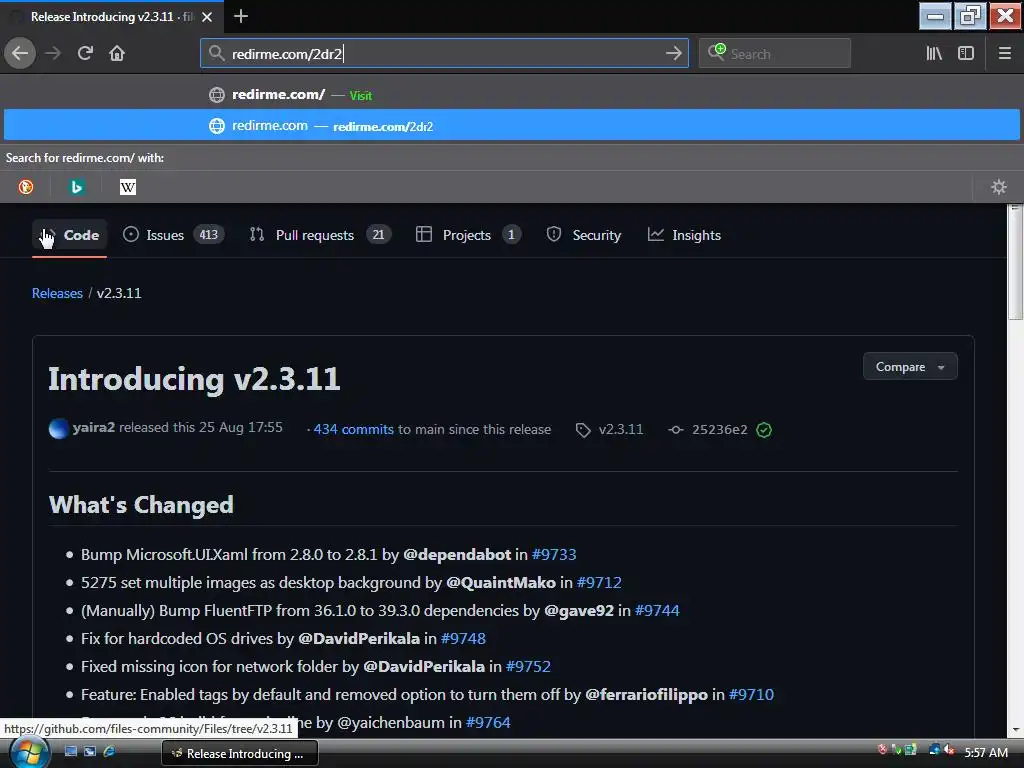Click into the browser Search box

(x=775, y=53)
